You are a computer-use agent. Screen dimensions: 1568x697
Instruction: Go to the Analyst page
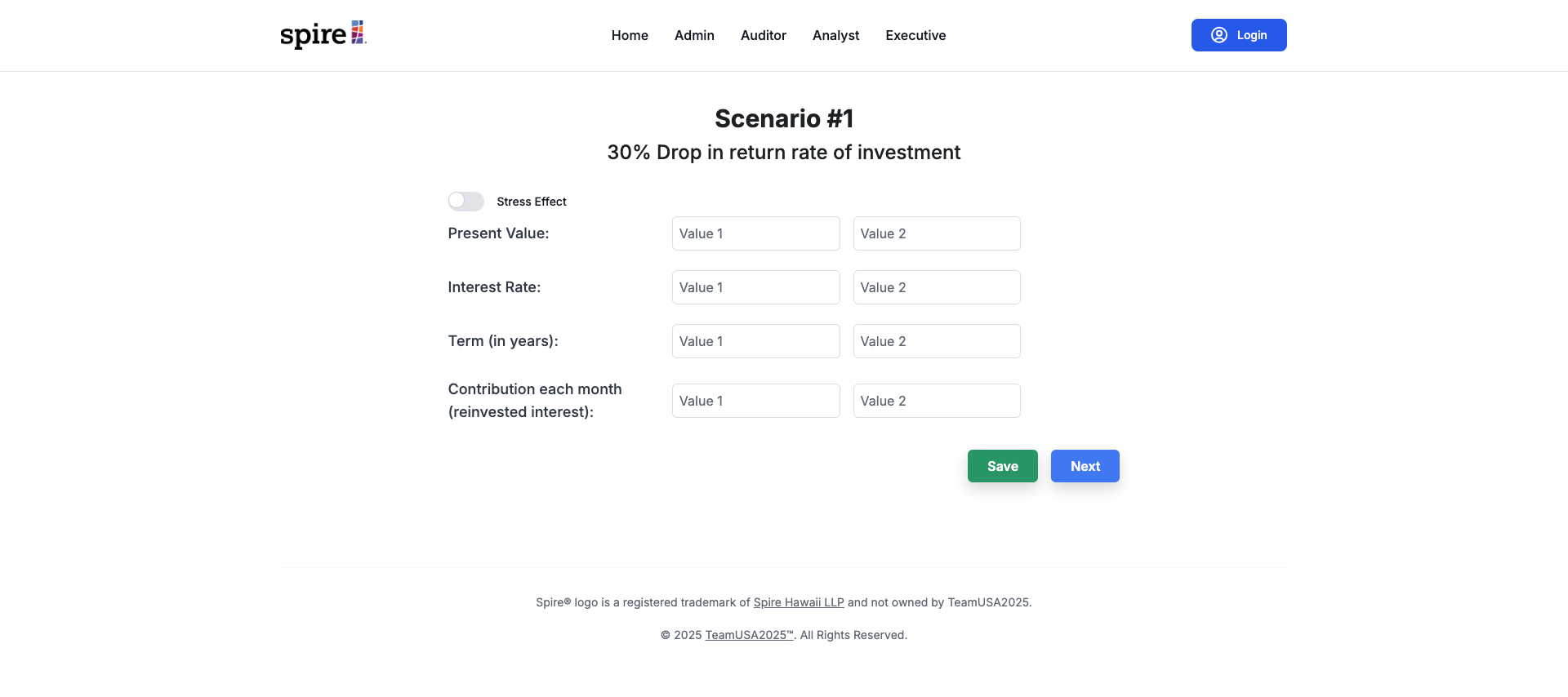click(835, 35)
